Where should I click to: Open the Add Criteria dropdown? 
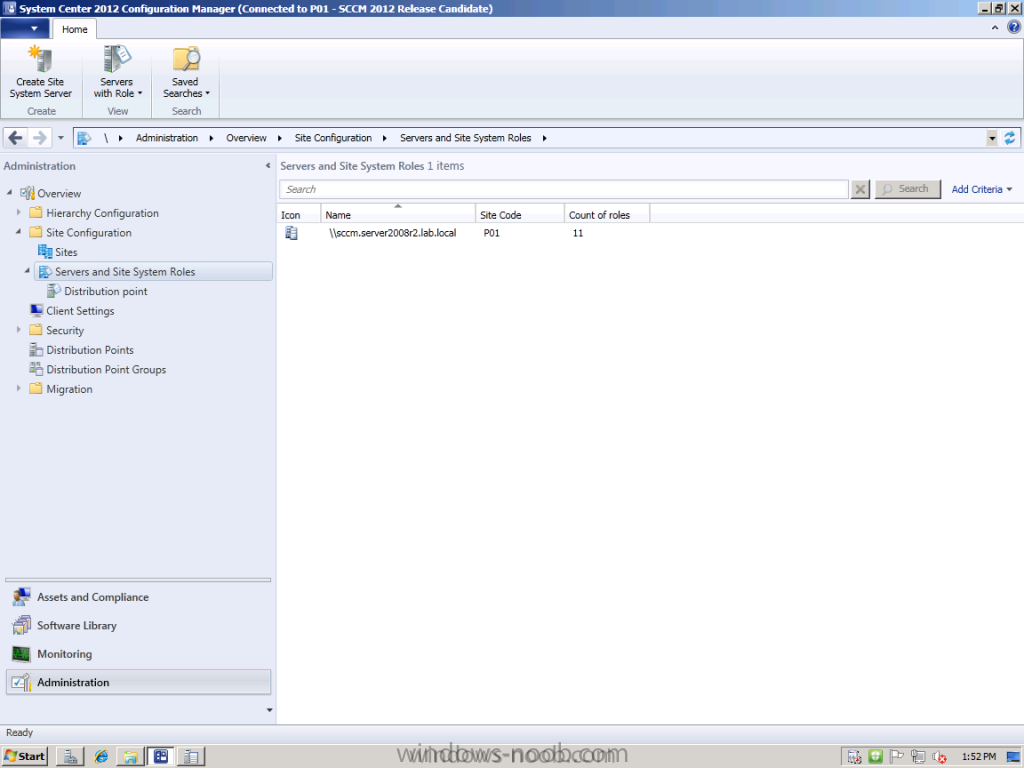pos(982,189)
